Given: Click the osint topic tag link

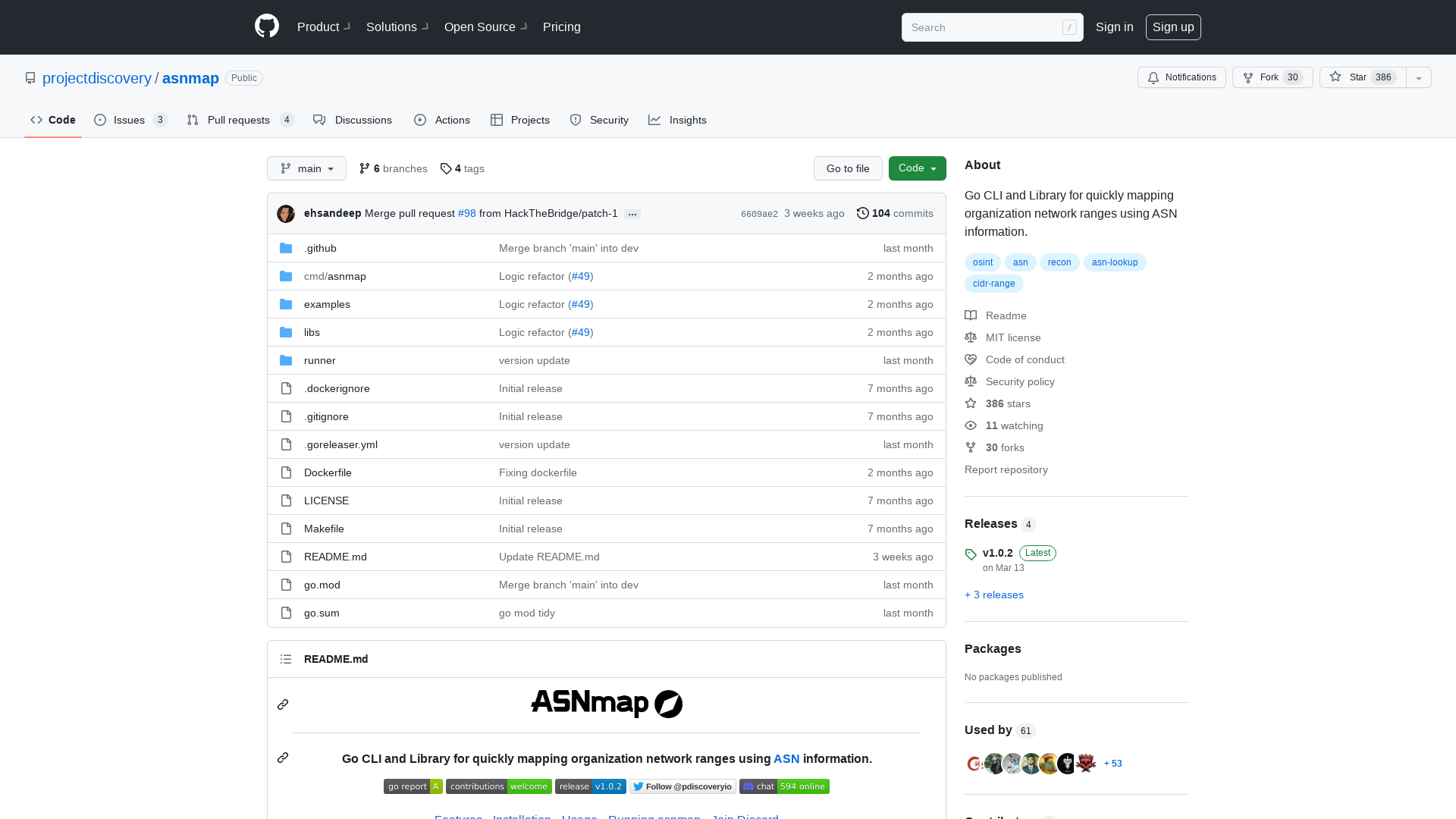Looking at the screenshot, I should click(x=983, y=262).
